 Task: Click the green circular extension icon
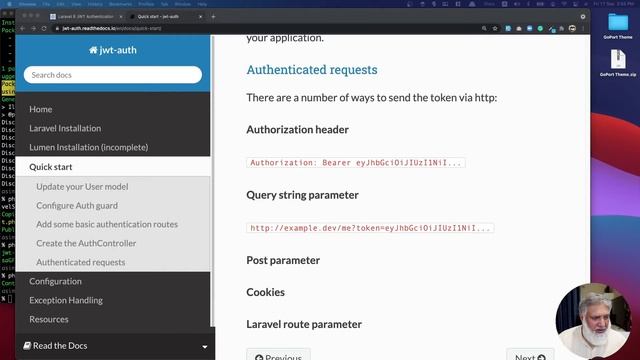click(x=540, y=29)
